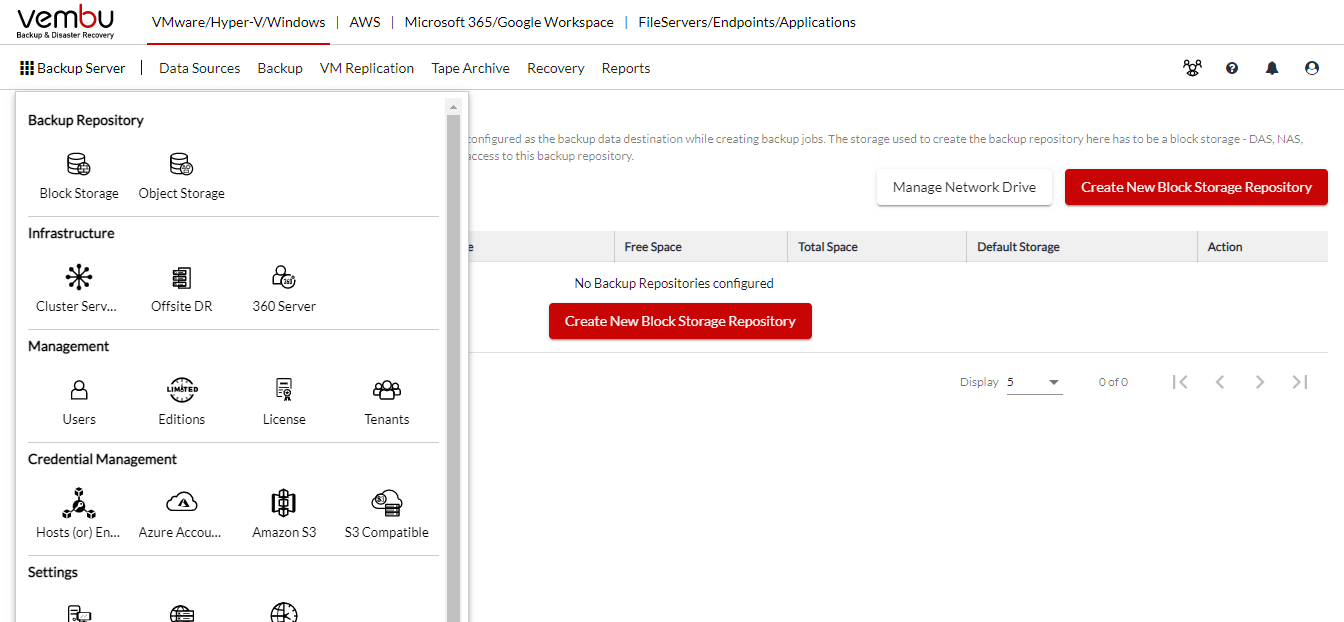Screen dimensions: 1344x622
Task: Click 'No Backup Repositories configured' message
Action: pyautogui.click(x=674, y=283)
